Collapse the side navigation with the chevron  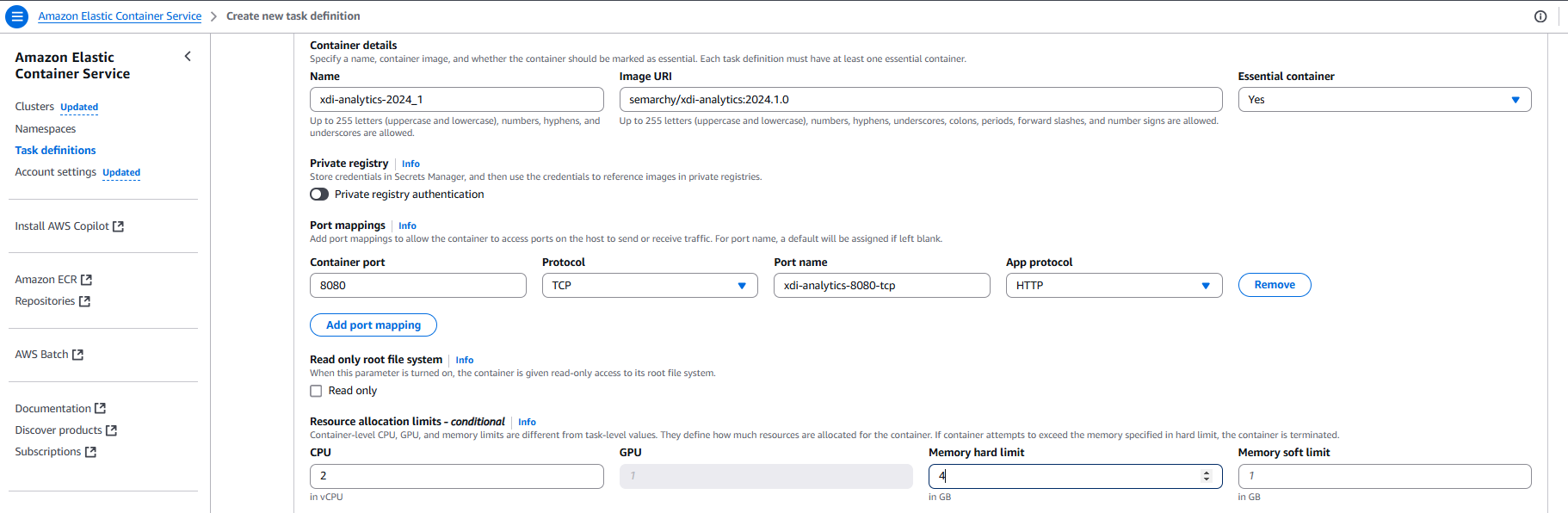(x=188, y=57)
